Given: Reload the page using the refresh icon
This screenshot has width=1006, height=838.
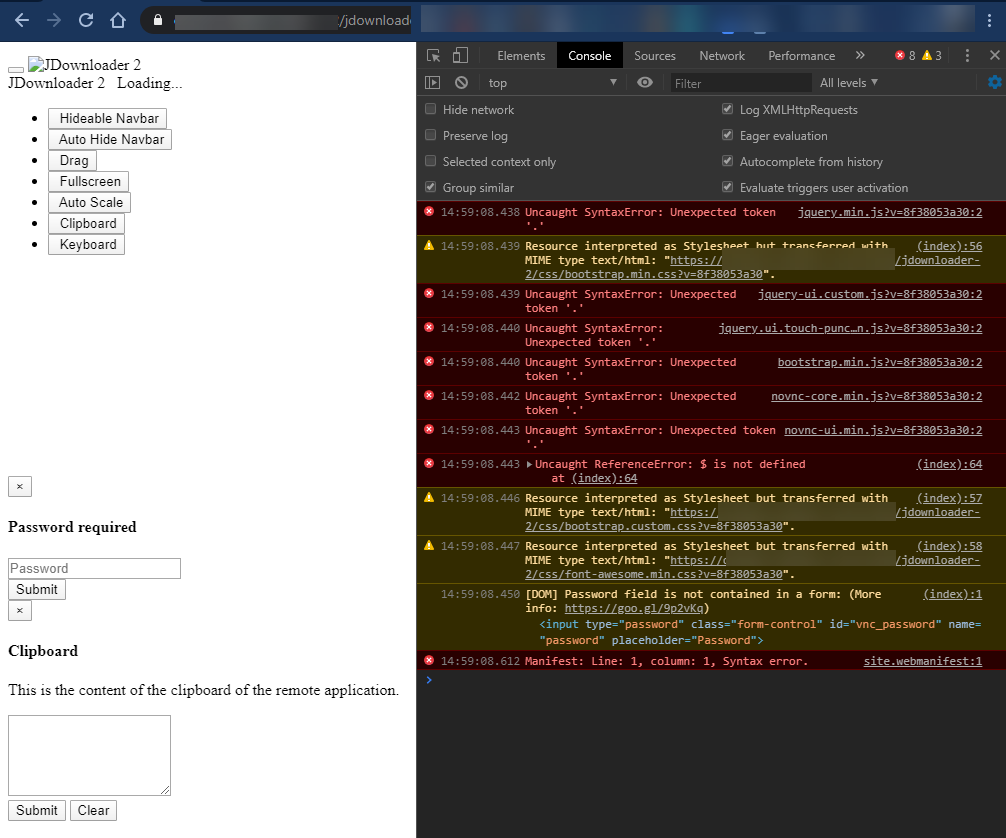Looking at the screenshot, I should [x=84, y=19].
